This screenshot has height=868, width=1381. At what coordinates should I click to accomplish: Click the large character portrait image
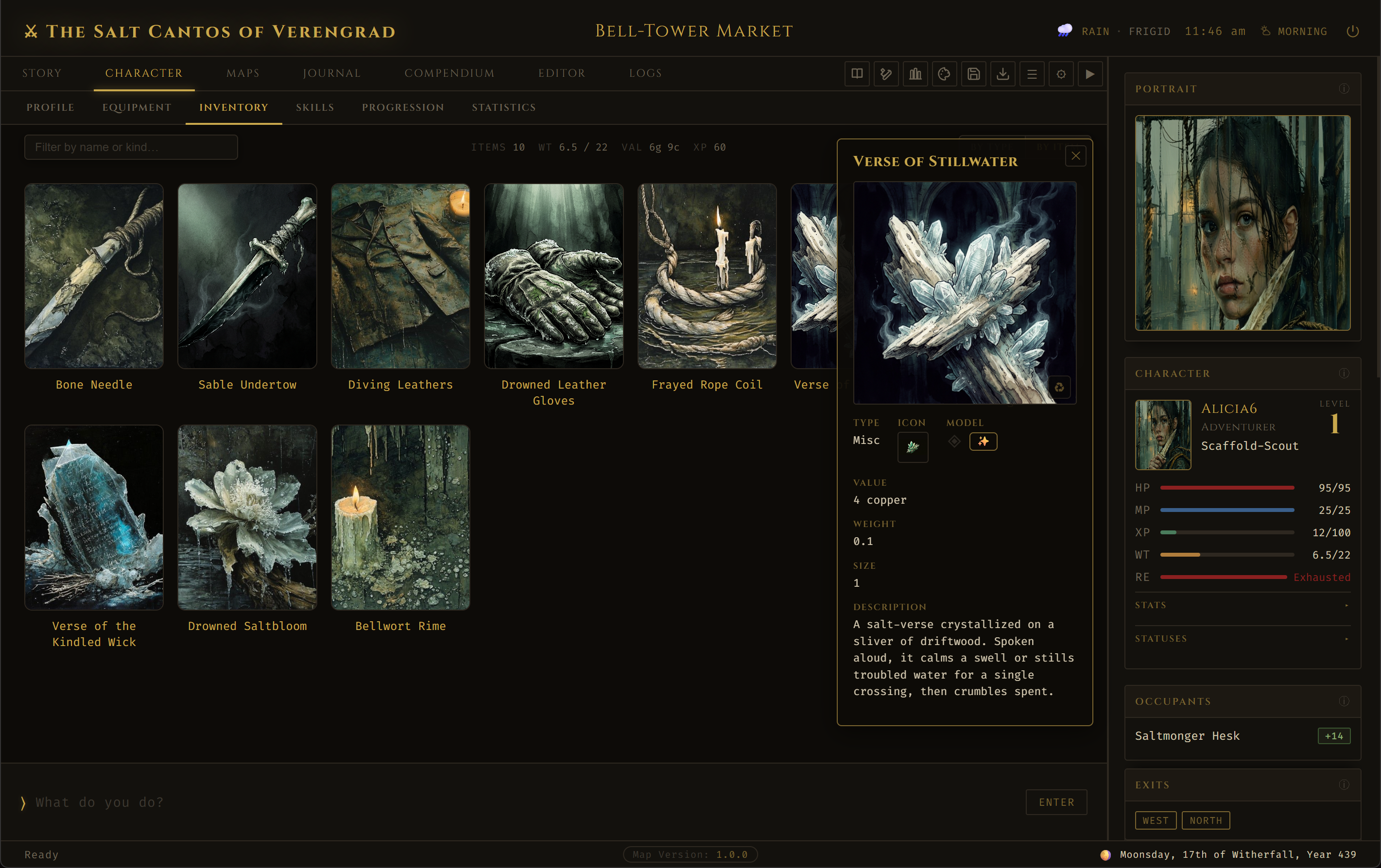(1242, 223)
